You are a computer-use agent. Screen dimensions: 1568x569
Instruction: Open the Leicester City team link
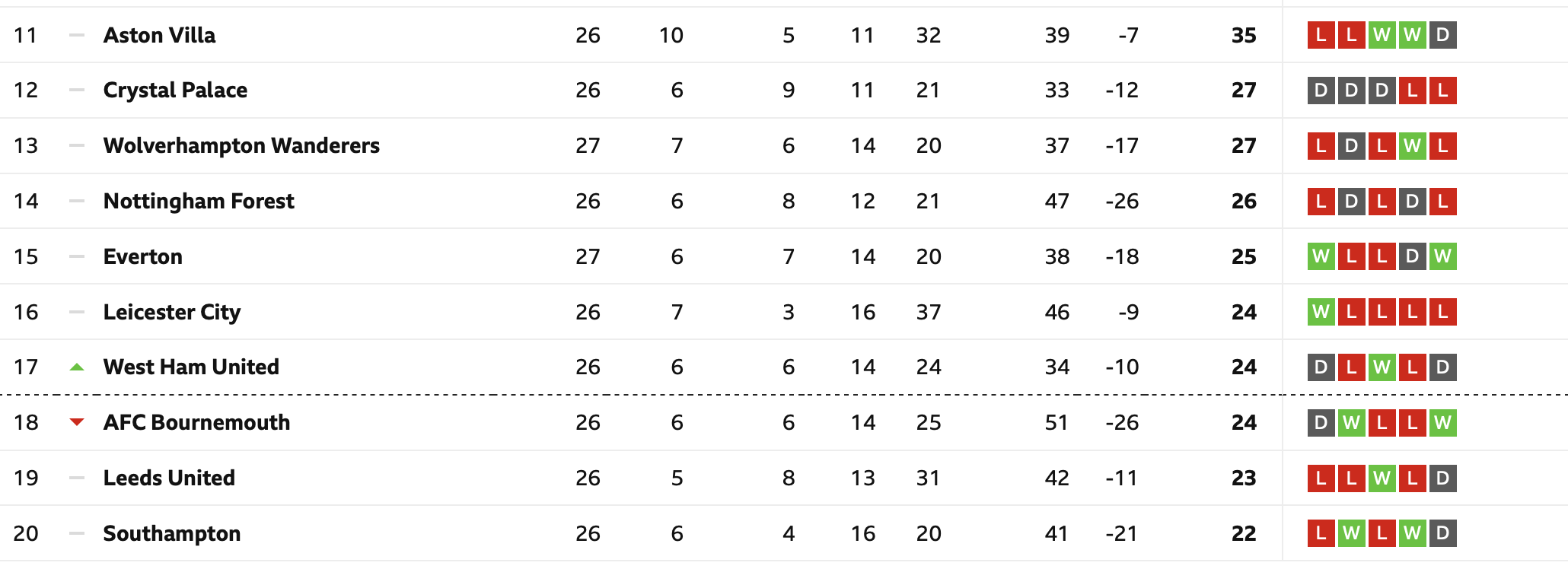point(173,312)
